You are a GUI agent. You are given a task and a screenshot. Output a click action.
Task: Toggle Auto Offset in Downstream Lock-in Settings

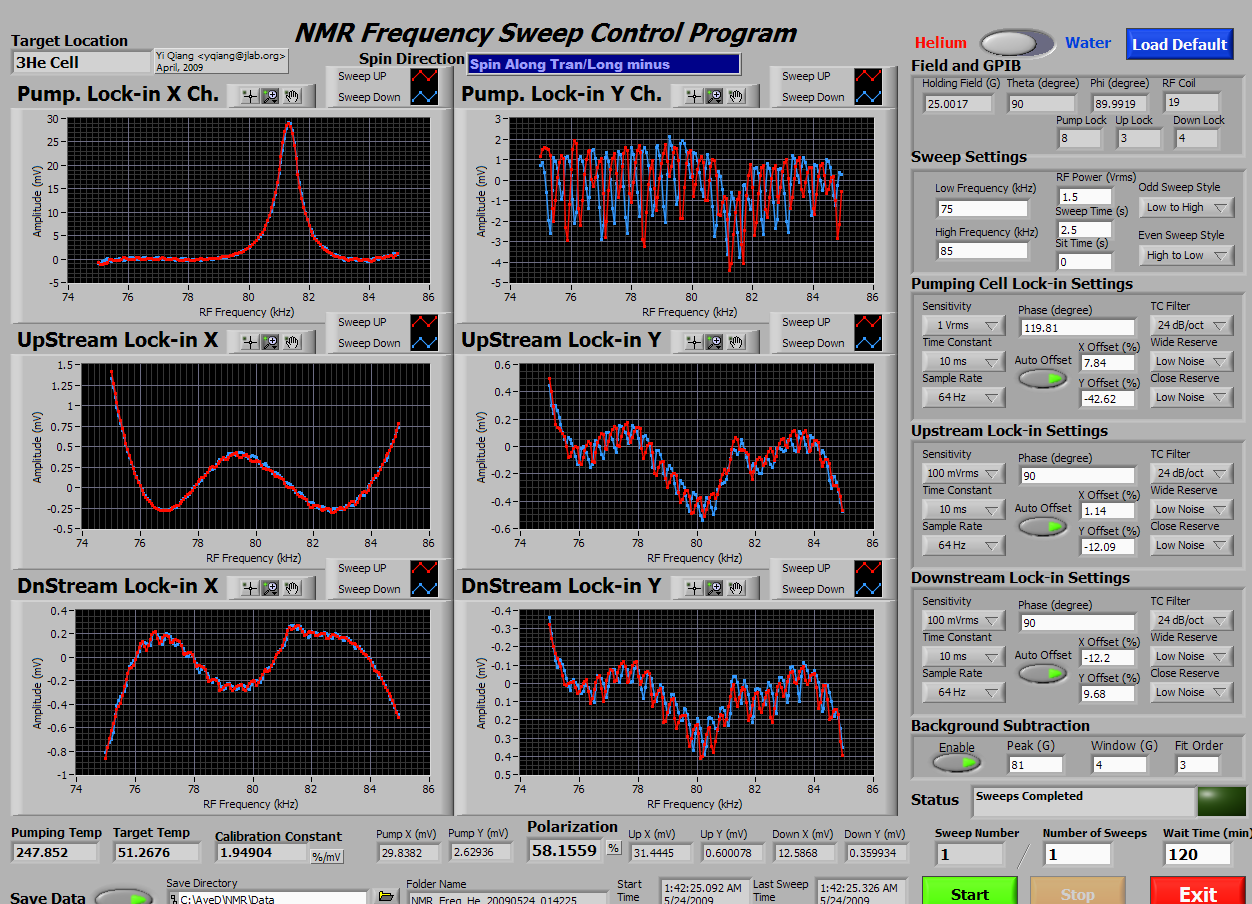1042,673
